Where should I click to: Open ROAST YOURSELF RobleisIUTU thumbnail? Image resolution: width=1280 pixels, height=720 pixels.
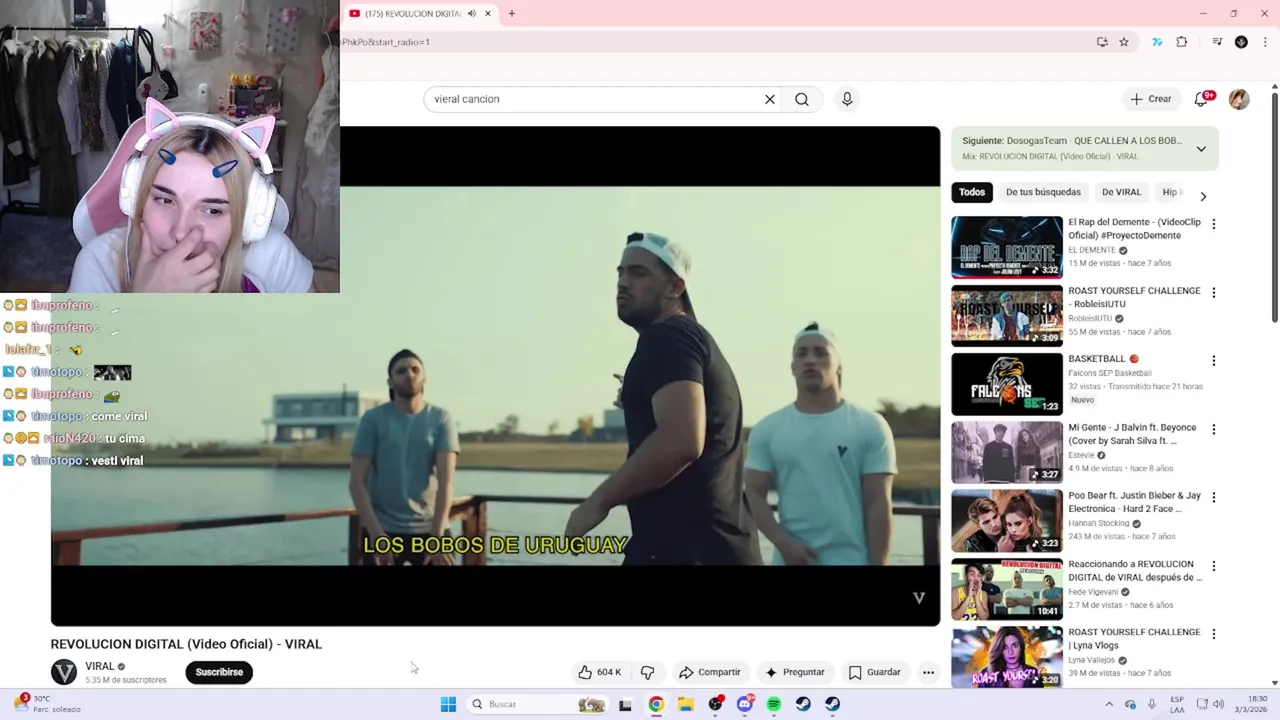point(1007,315)
